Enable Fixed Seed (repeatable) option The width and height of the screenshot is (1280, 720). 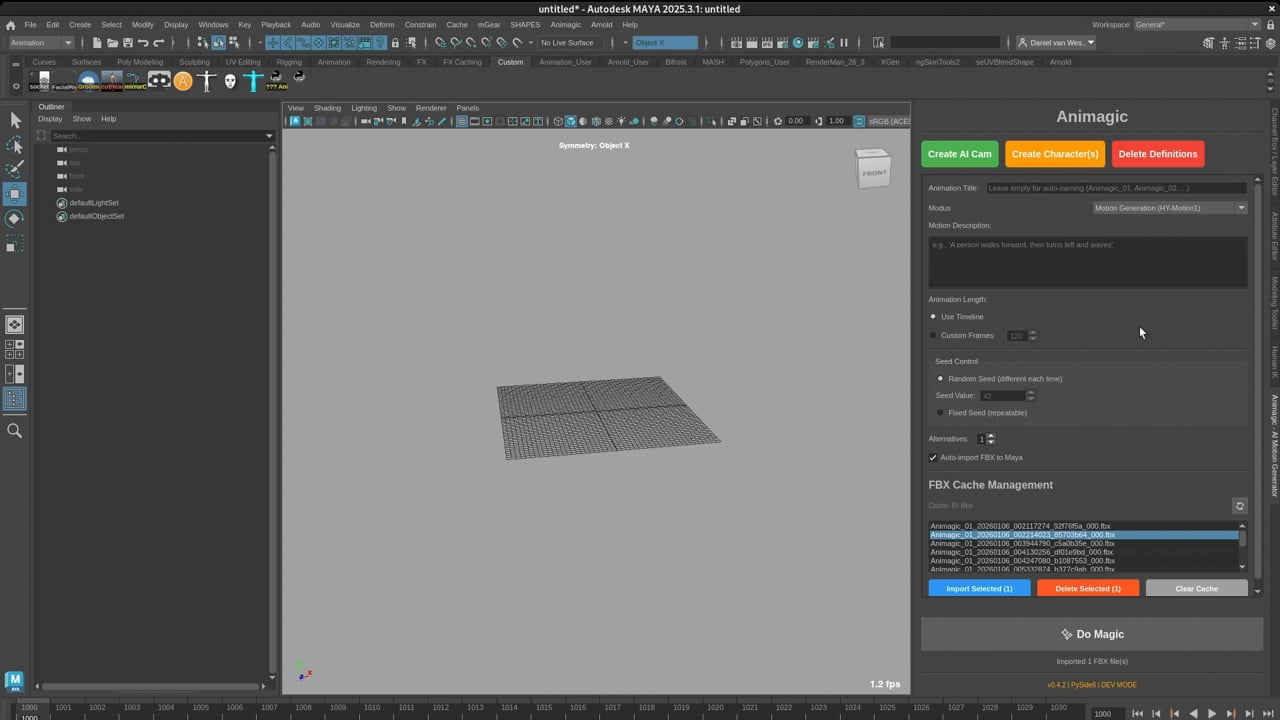tap(940, 413)
